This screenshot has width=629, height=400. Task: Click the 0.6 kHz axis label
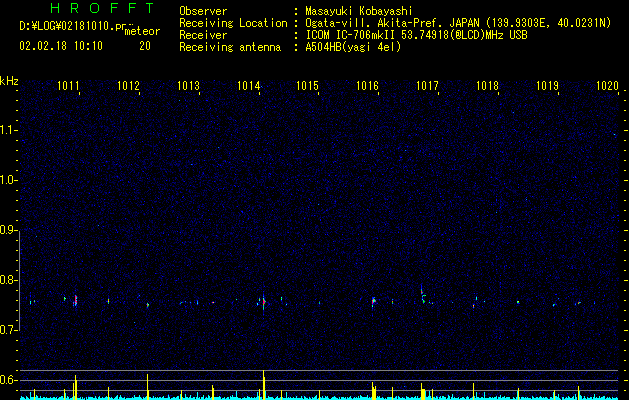pyautogui.click(x=8, y=380)
